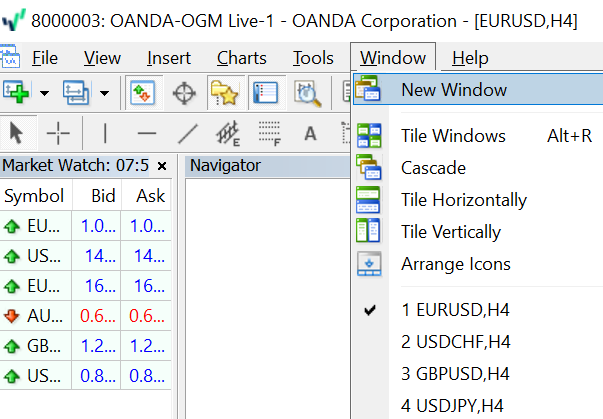Choose New Window from Window menu

click(x=478, y=89)
